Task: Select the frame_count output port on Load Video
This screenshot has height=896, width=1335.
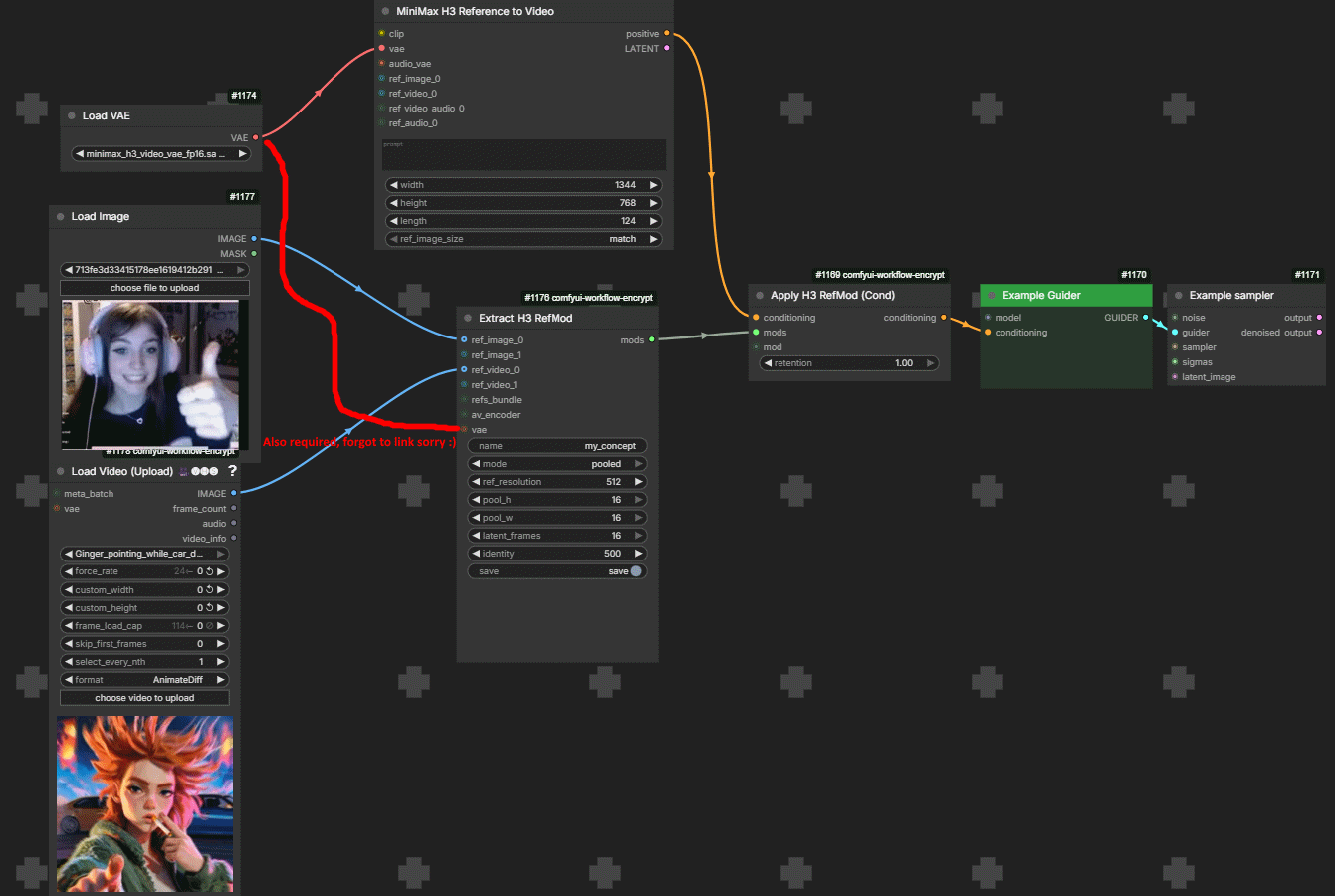Action: pos(234,509)
